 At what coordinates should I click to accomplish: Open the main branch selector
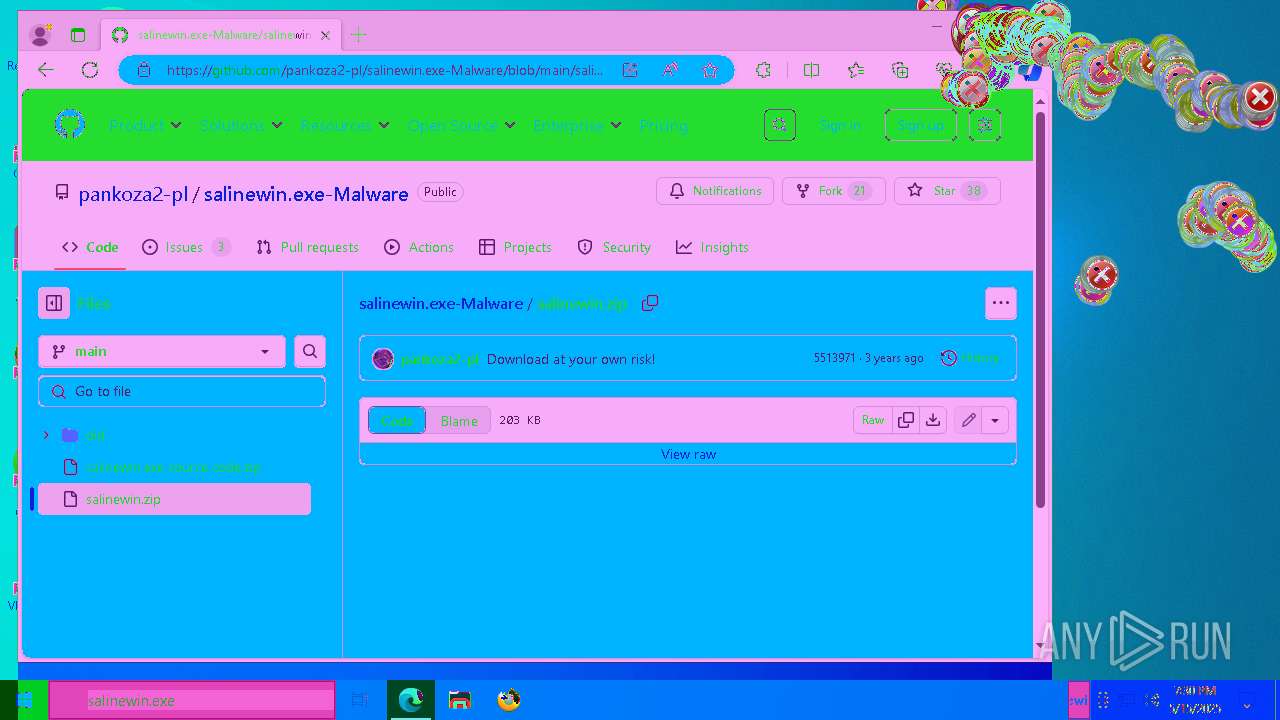point(162,351)
